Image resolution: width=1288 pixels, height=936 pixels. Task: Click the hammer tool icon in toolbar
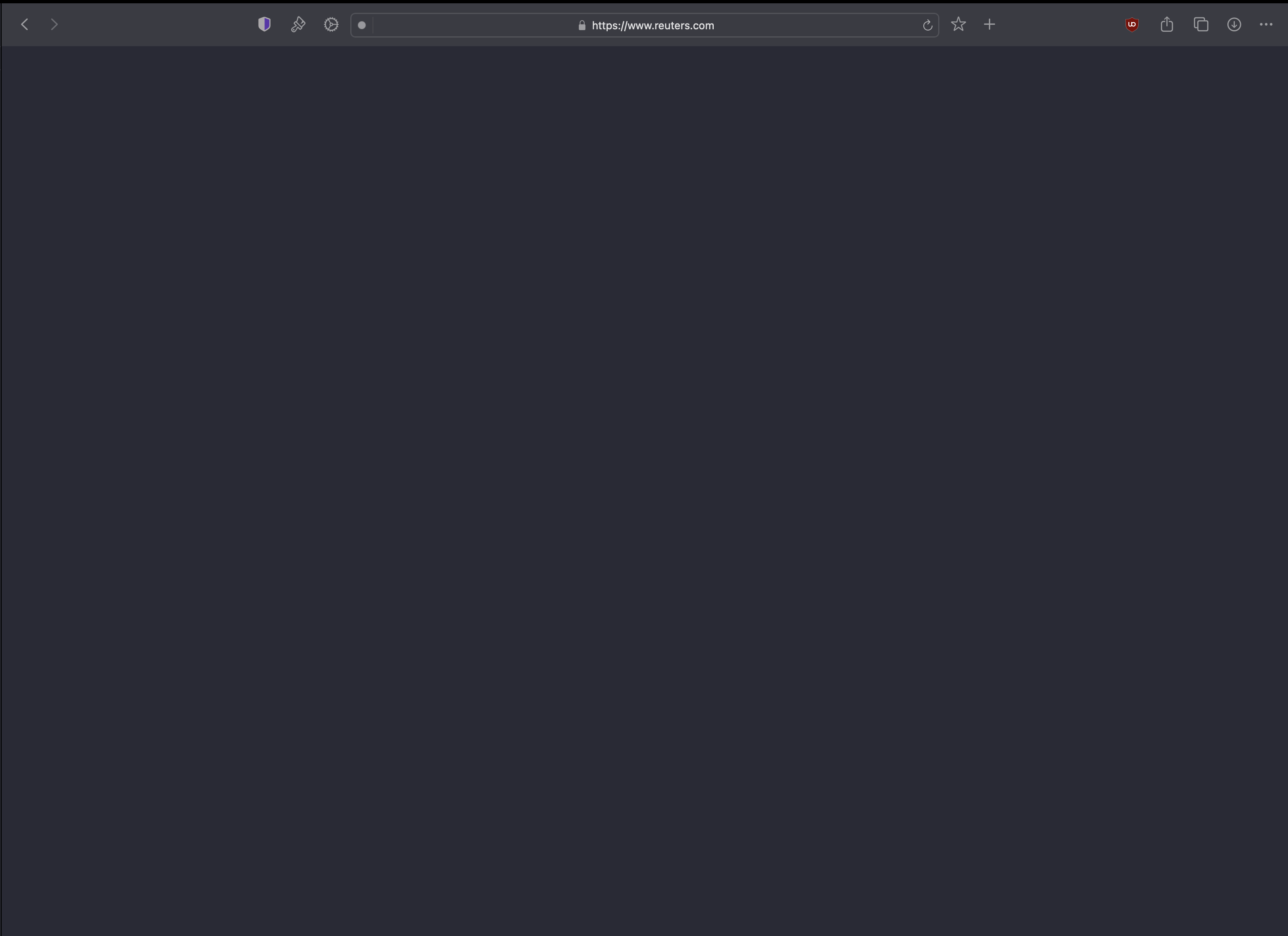coord(297,24)
